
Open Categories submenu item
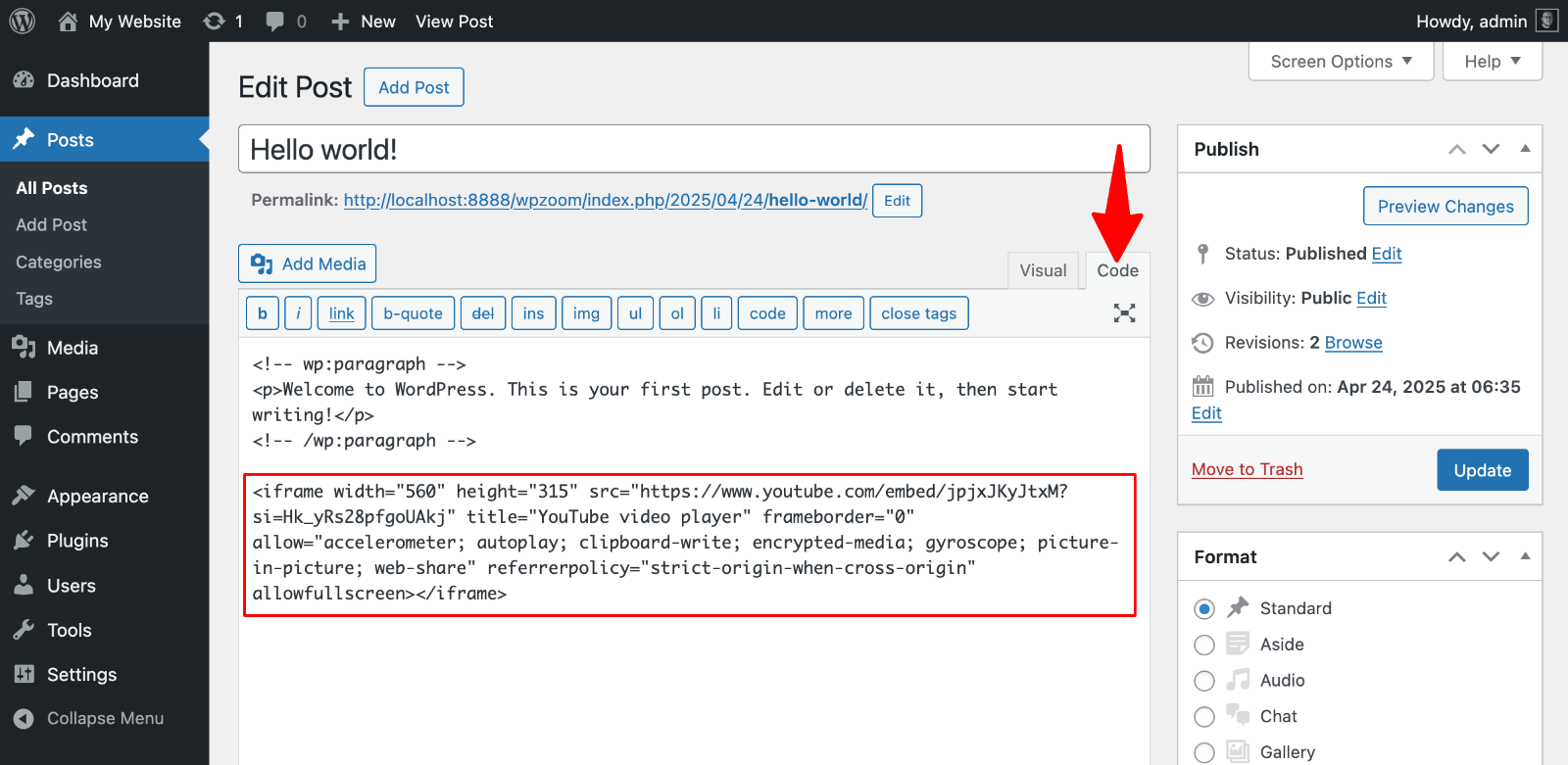59,262
